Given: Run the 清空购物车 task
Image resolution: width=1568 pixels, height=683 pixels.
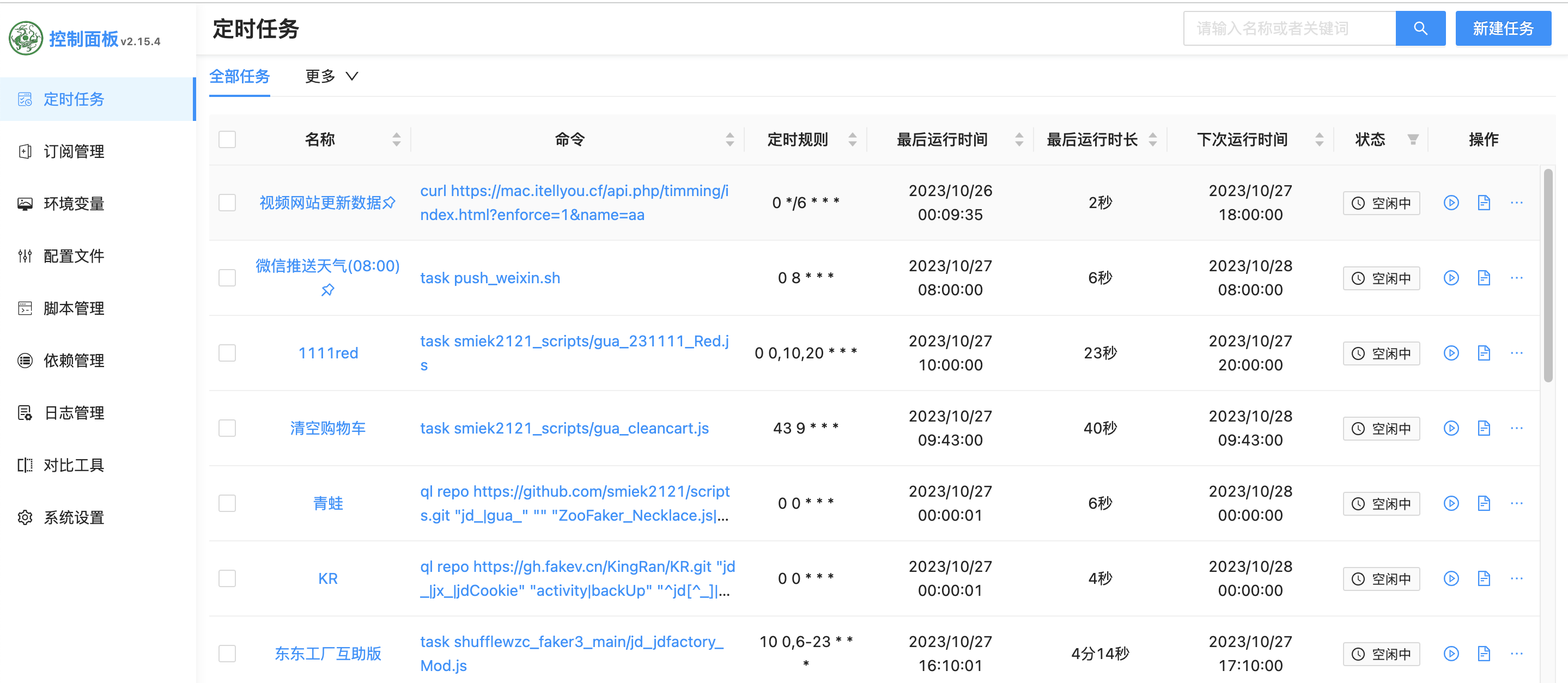Looking at the screenshot, I should 1451,429.
